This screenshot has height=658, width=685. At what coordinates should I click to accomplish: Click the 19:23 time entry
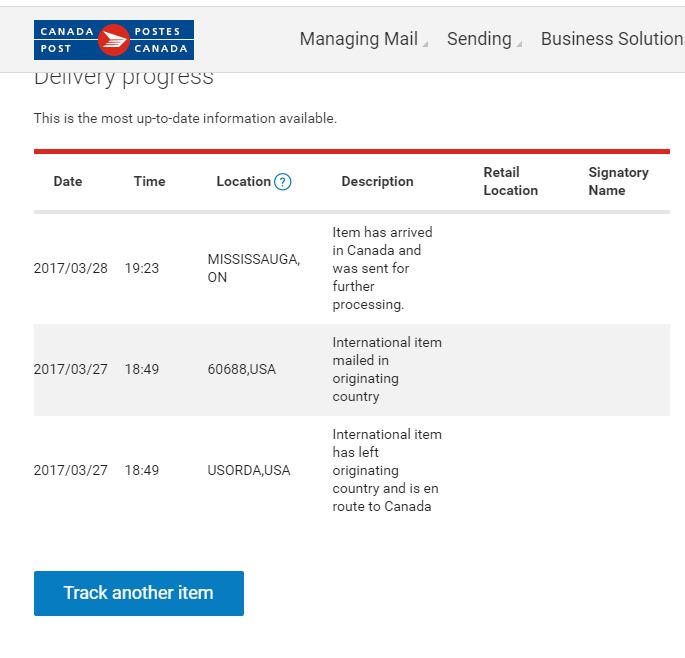142,268
